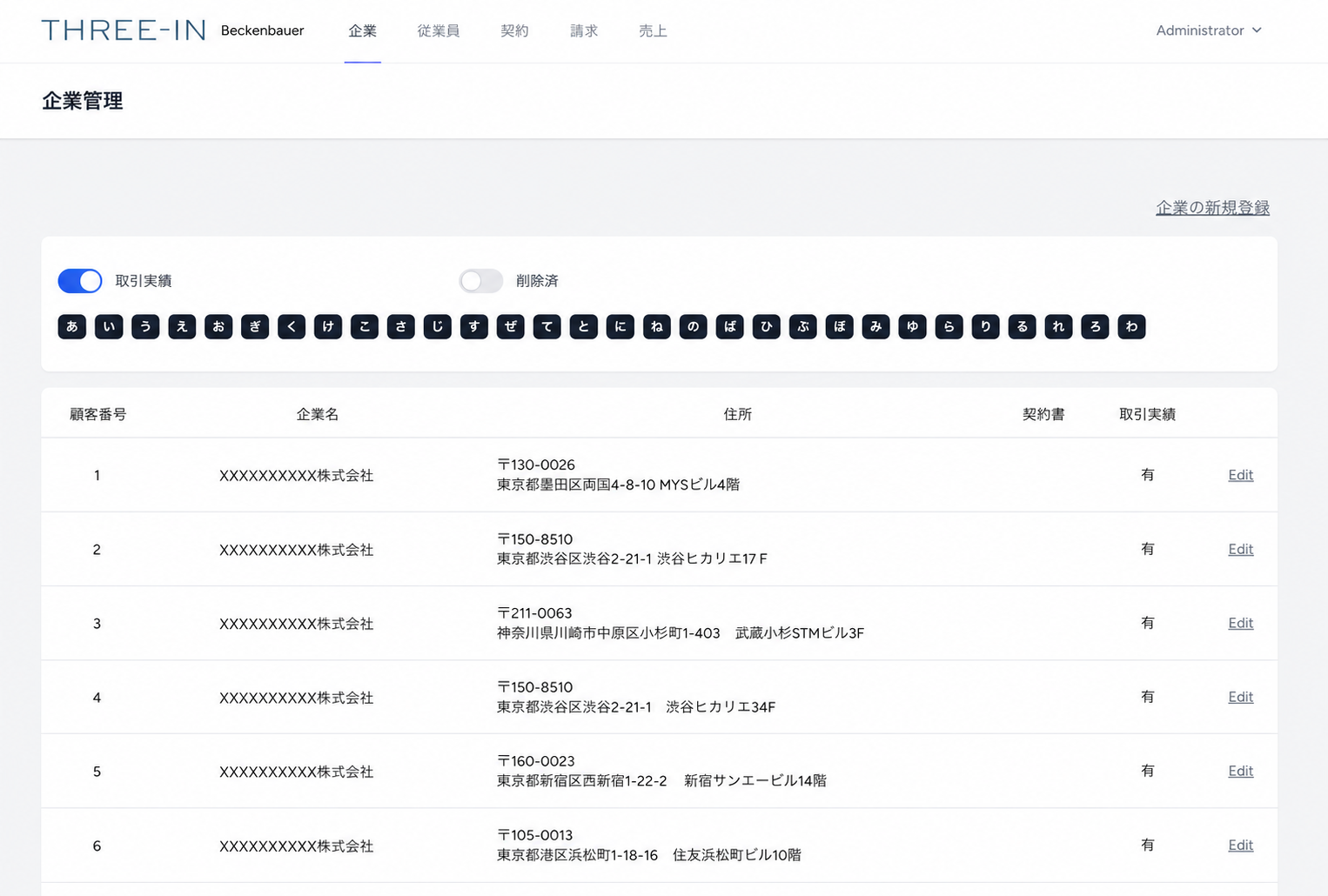Filter companies by え
1328x896 pixels.
pyautogui.click(x=182, y=327)
